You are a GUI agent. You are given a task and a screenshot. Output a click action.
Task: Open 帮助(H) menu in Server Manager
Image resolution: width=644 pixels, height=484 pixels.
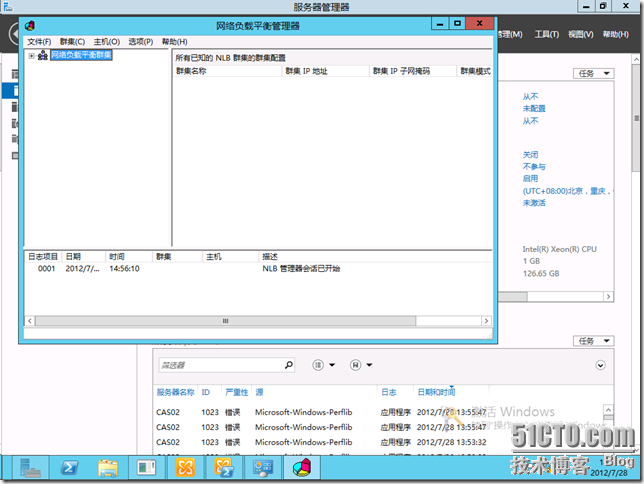(x=616, y=34)
